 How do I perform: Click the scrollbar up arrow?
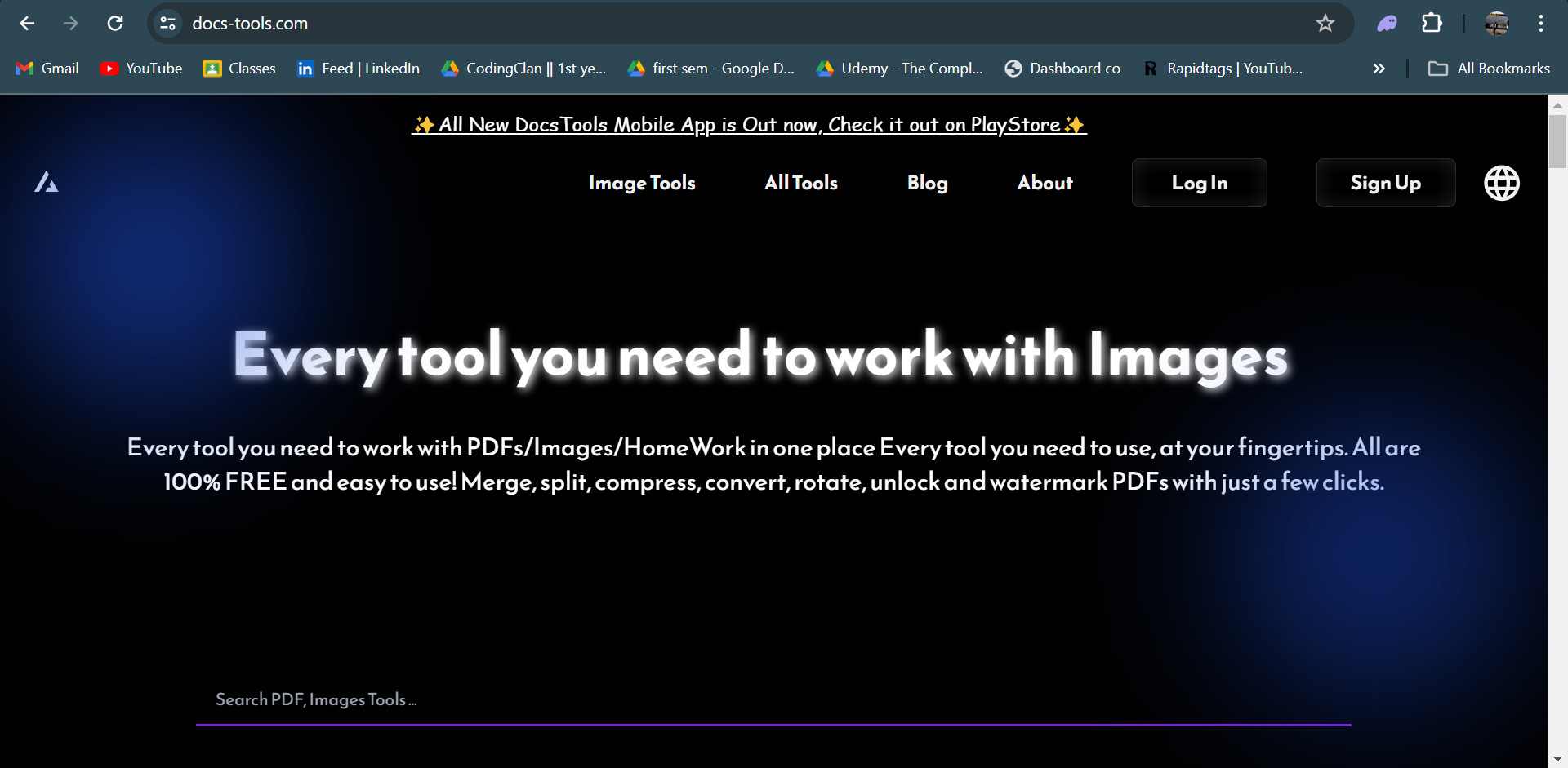click(x=1557, y=104)
